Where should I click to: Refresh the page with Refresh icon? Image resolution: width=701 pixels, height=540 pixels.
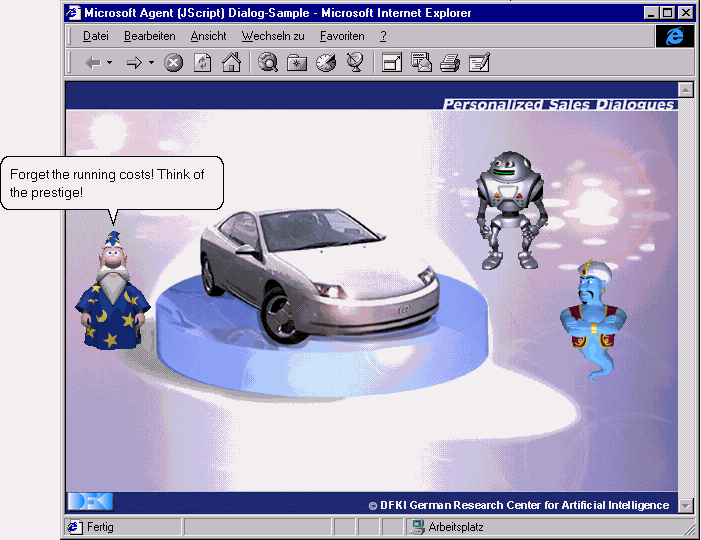(x=203, y=63)
